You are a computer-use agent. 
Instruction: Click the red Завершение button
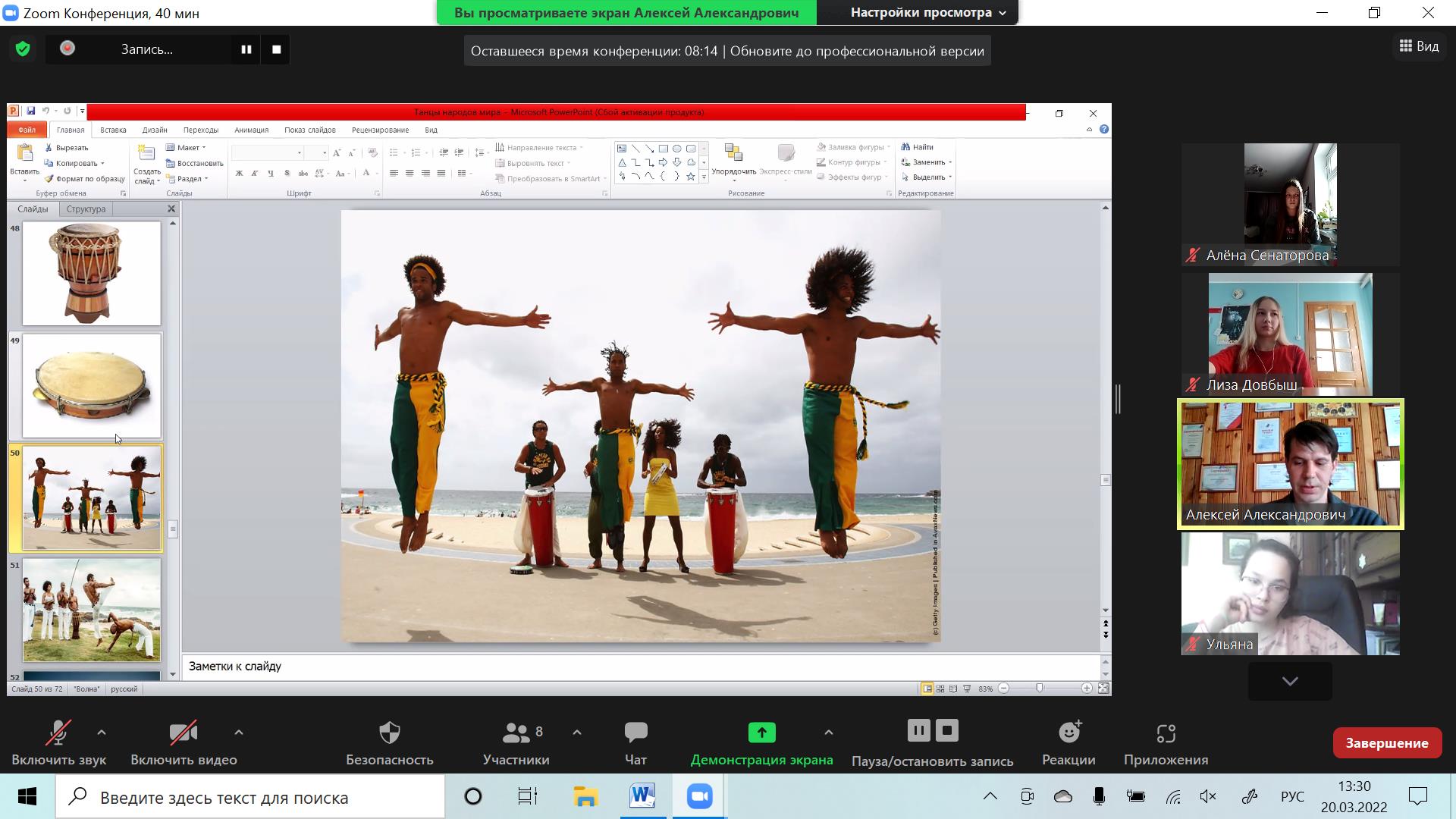pyautogui.click(x=1386, y=743)
